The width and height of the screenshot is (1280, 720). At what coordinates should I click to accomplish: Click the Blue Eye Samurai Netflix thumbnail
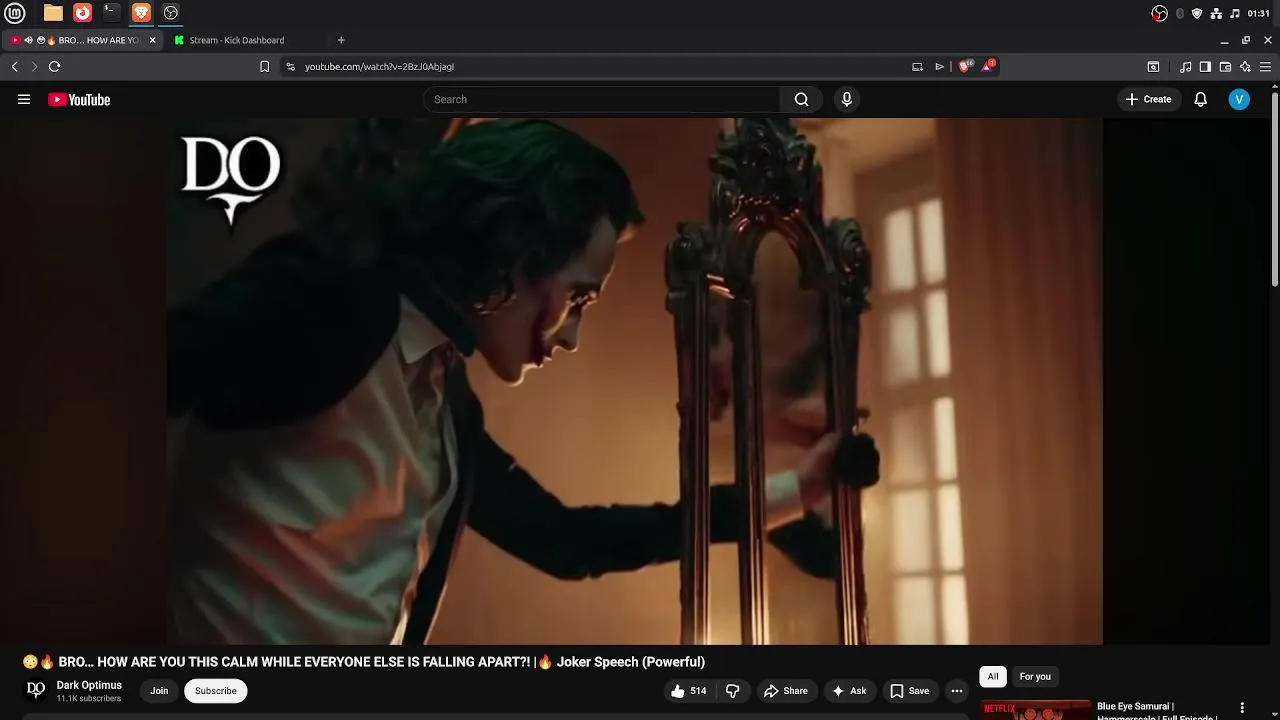[x=1035, y=710]
